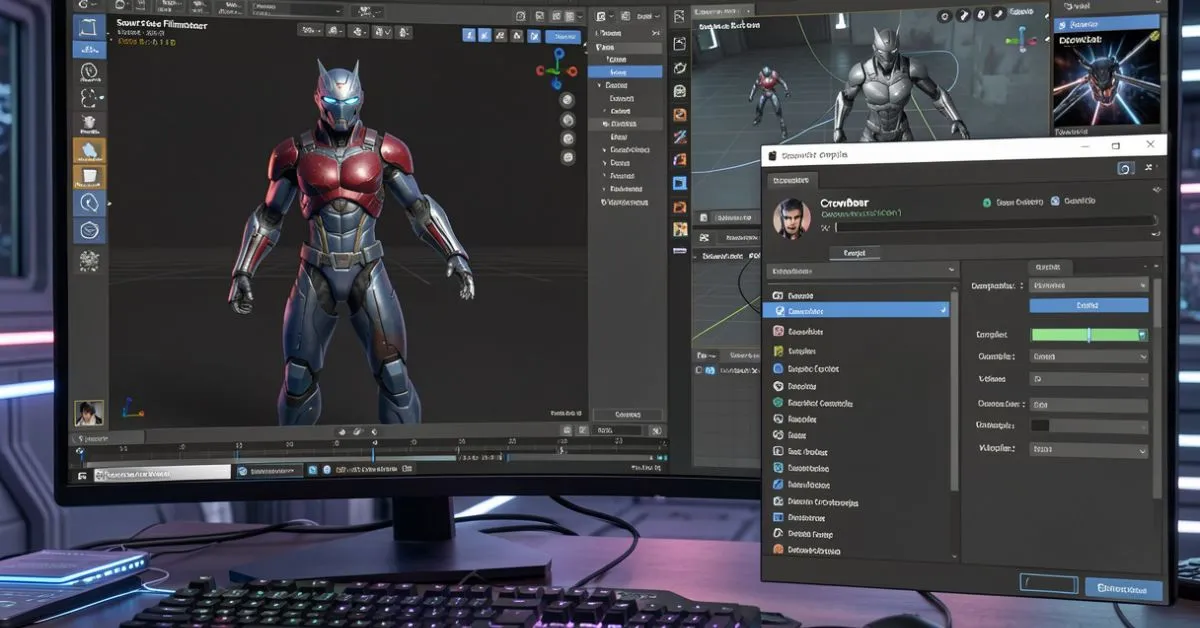Expand the categories combo box above the dialog list
Viewport: 1200px width, 628px height.
[860, 270]
